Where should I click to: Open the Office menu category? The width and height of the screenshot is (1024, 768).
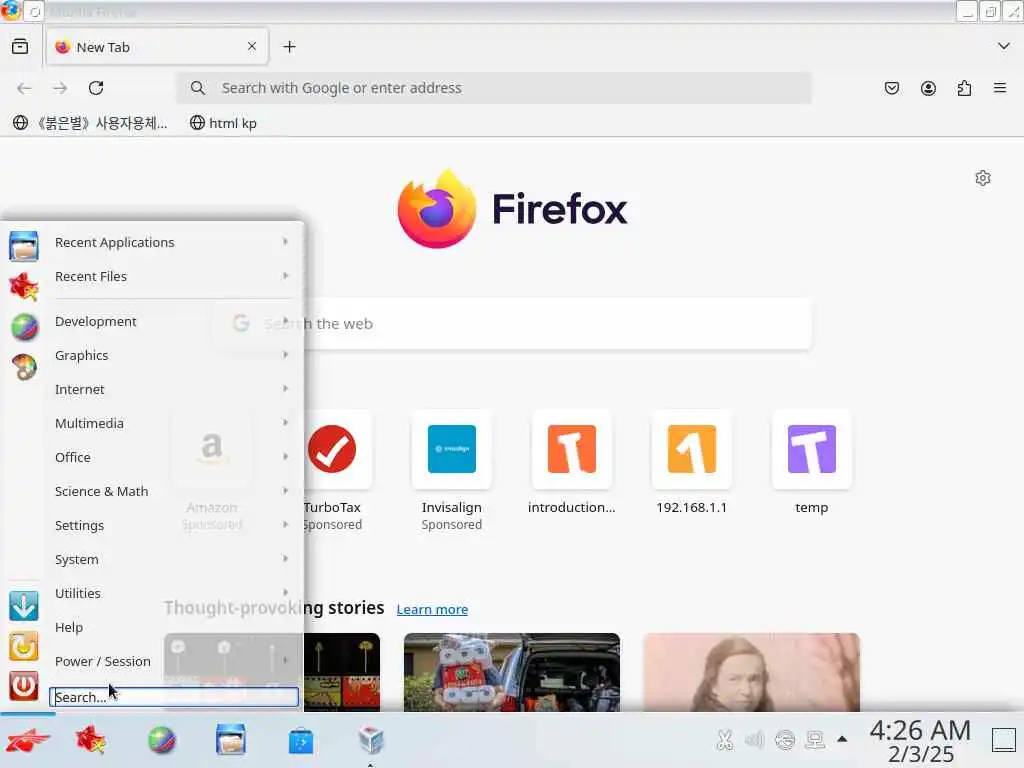[173, 457]
